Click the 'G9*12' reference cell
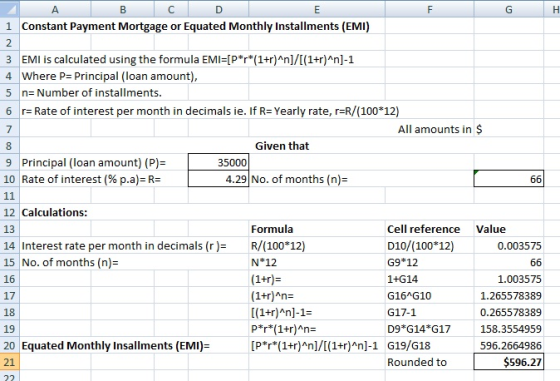This screenshot has height=381, width=560. tap(402, 262)
